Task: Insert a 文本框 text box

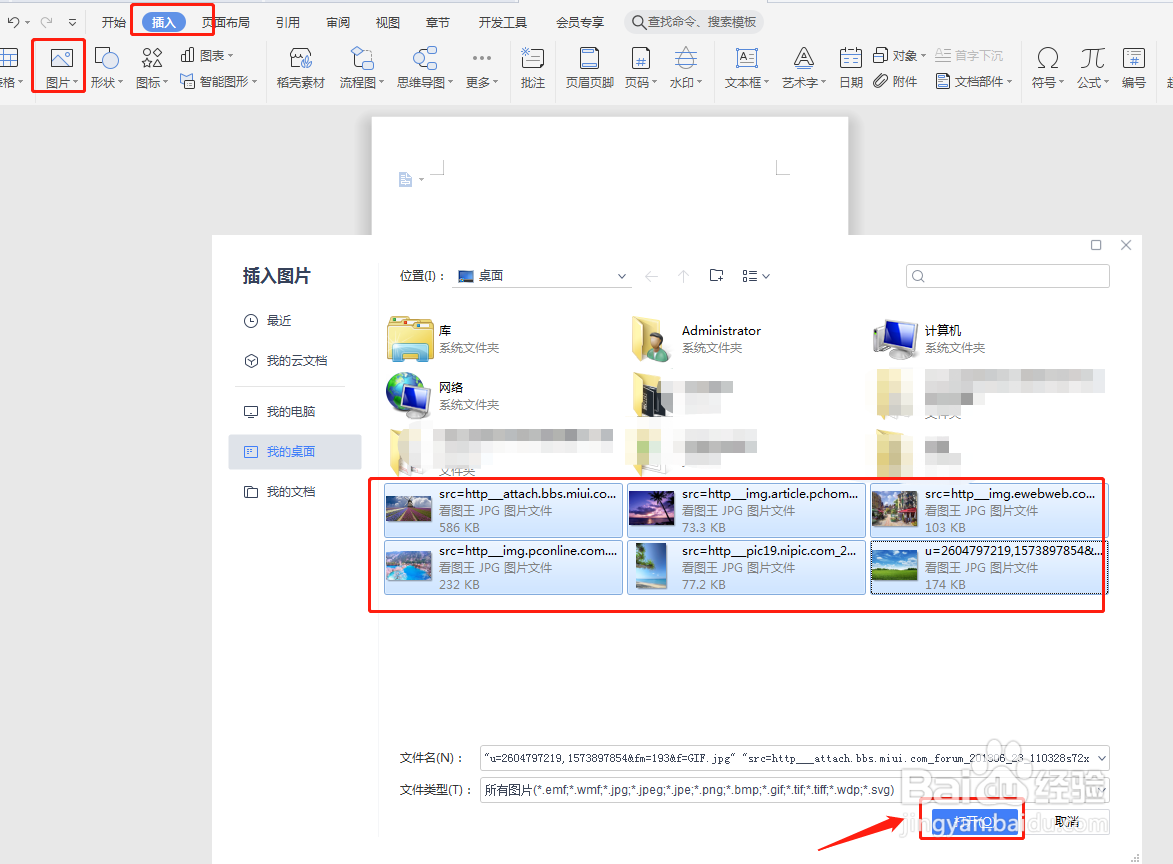Action: pyautogui.click(x=747, y=67)
